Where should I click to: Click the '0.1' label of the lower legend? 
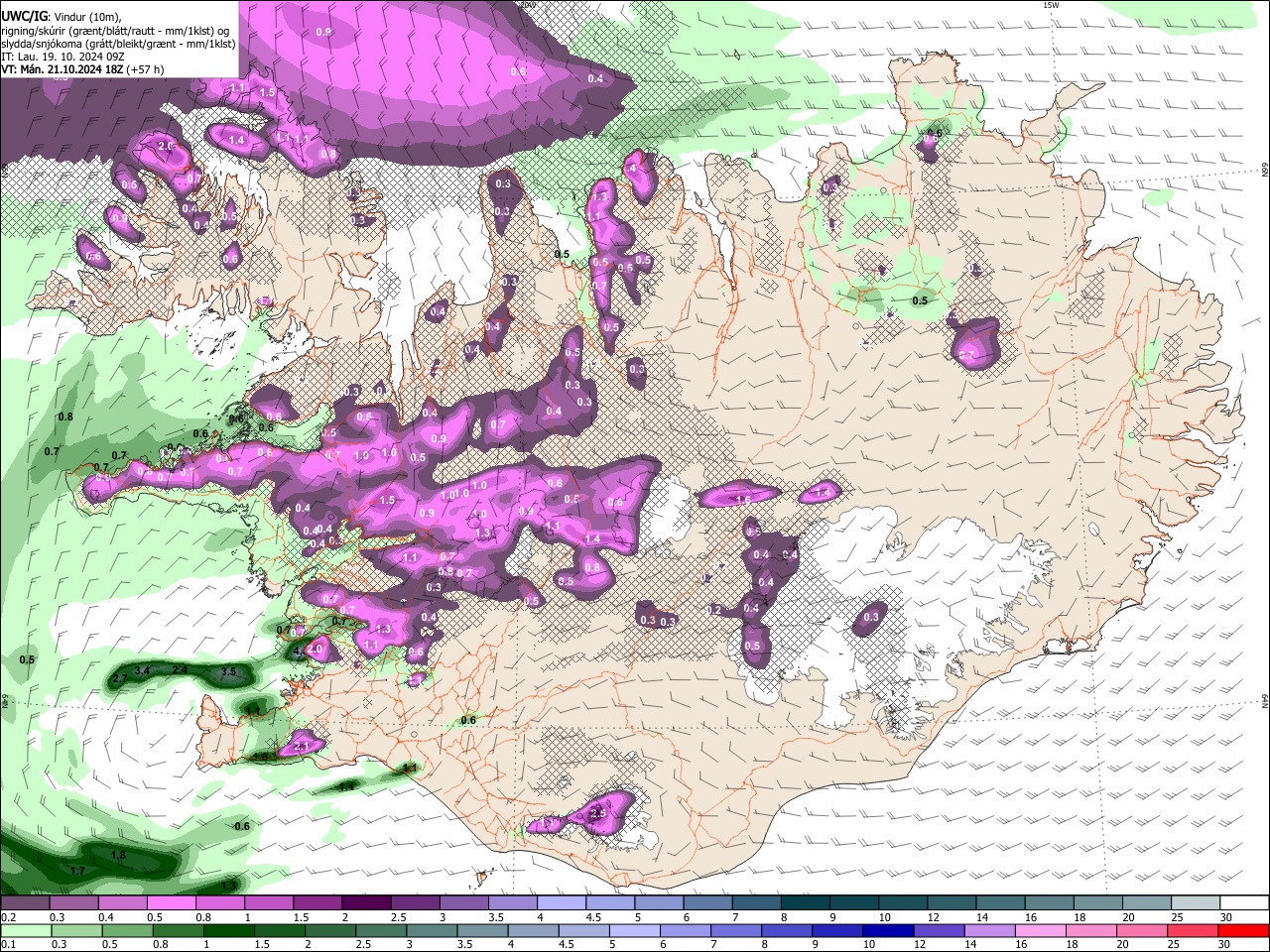pos(8,944)
